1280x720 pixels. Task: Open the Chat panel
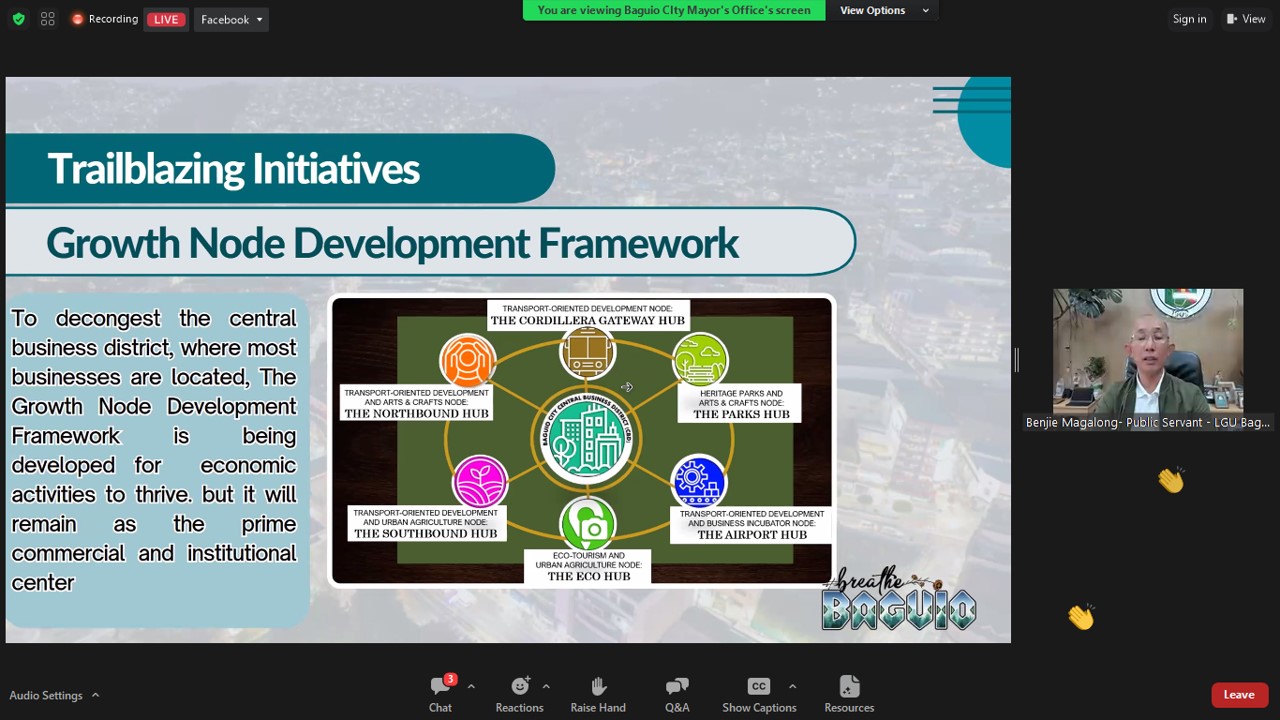coord(440,693)
